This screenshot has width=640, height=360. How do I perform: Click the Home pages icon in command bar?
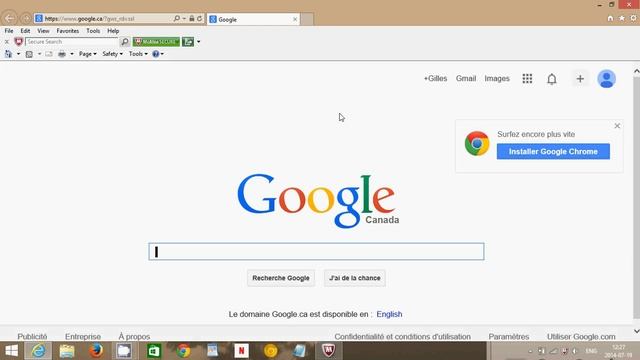(8, 54)
